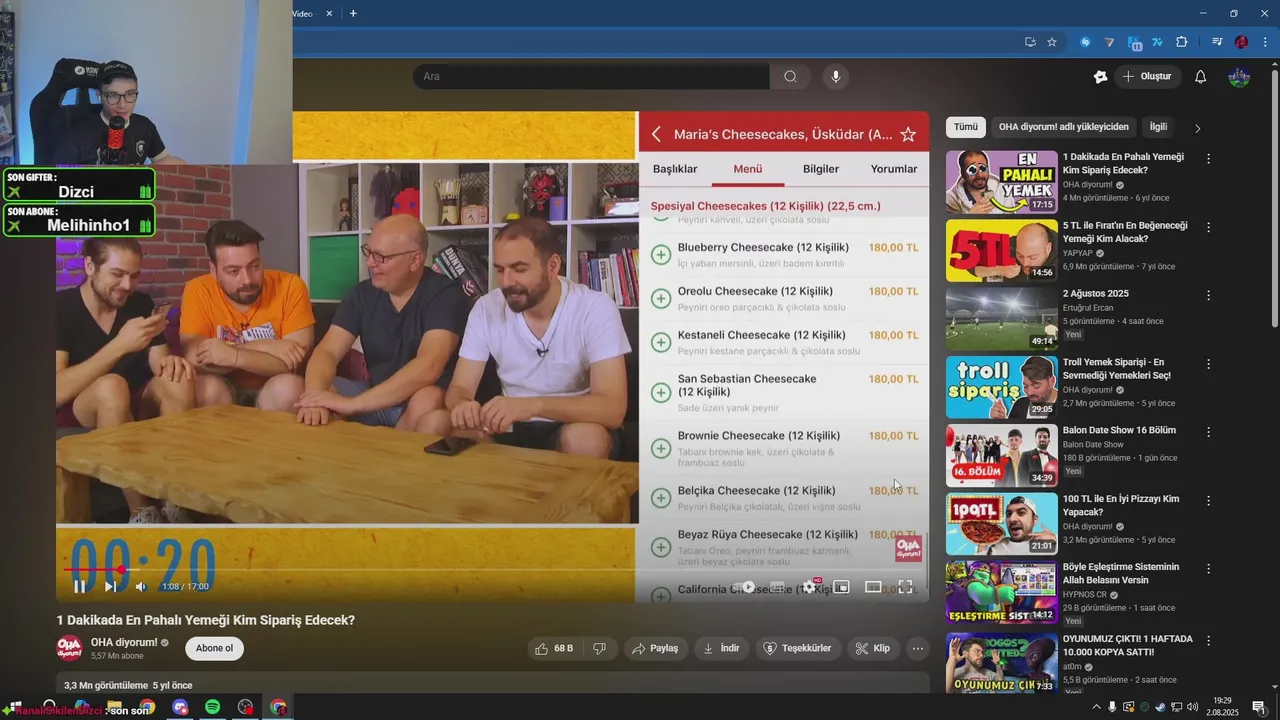Viewport: 1280px width, 720px height.
Task: Open menu for 2 Ağustos 2025 suggestion
Action: tap(1208, 295)
